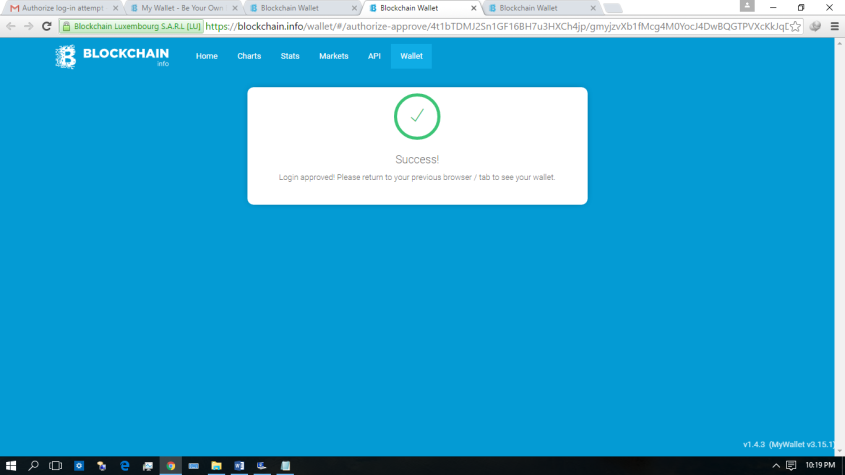The image size is (845, 475).
Task: Bookmark this page with the star icon
Action: 795,27
